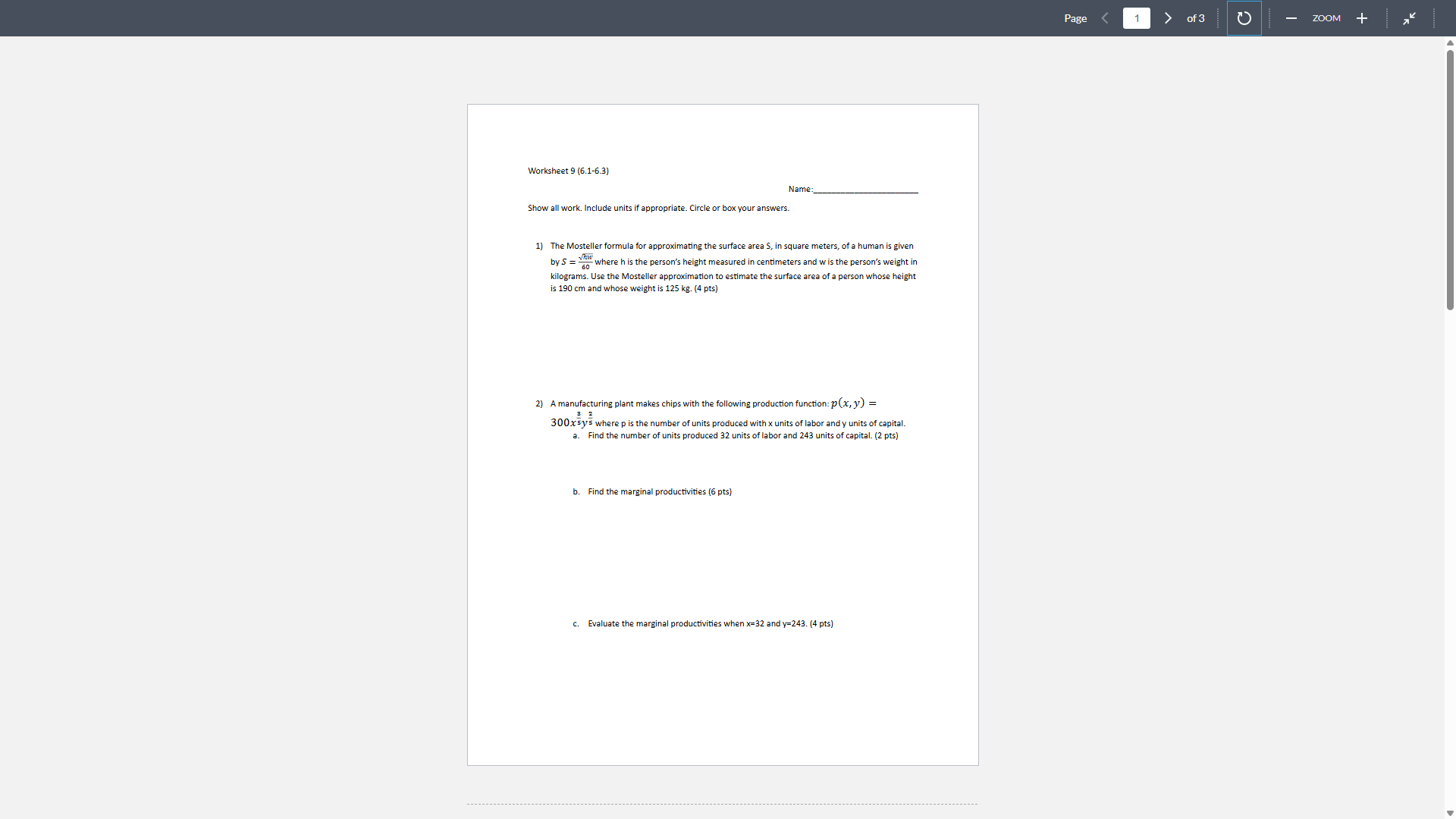Viewport: 1456px width, 819px height.
Task: Click the 'of 3' page count label
Action: pyautogui.click(x=1195, y=18)
